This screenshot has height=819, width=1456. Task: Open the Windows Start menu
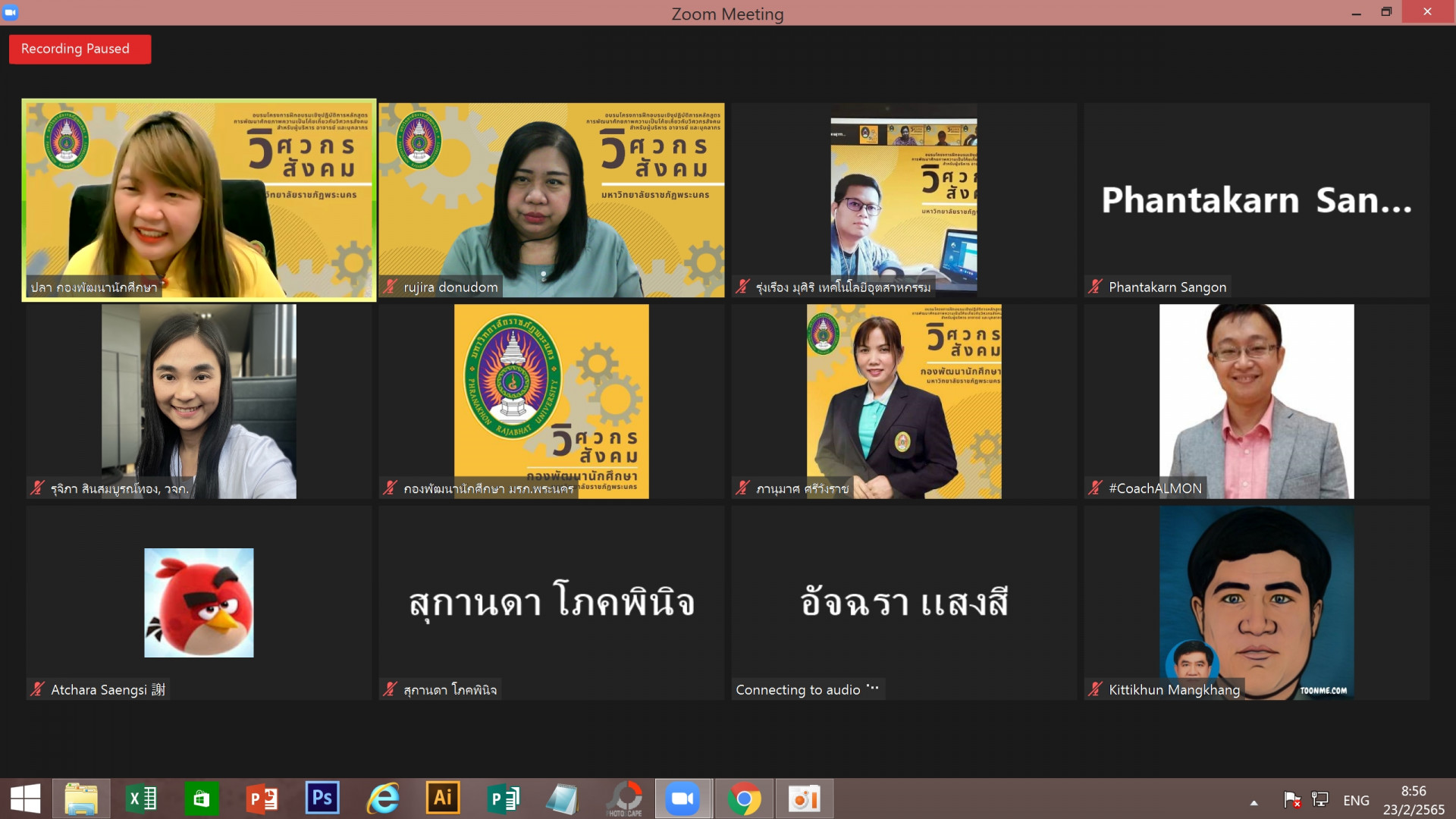[x=25, y=799]
